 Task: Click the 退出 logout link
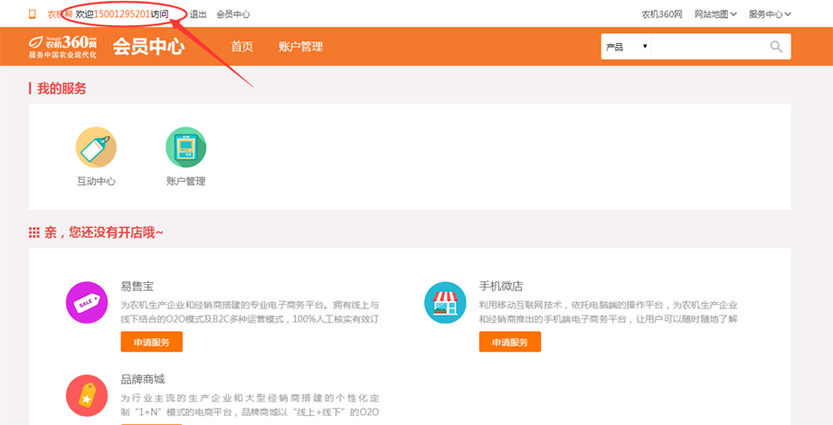pyautogui.click(x=198, y=14)
